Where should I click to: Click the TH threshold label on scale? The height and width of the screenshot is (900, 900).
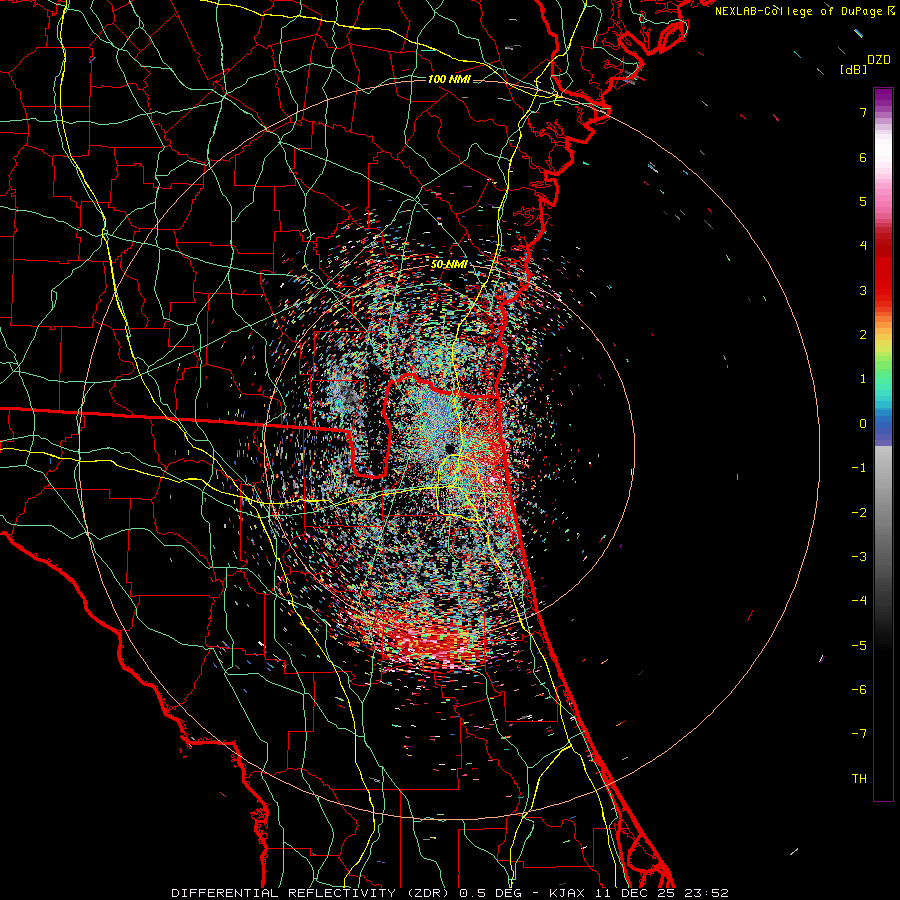(x=859, y=779)
